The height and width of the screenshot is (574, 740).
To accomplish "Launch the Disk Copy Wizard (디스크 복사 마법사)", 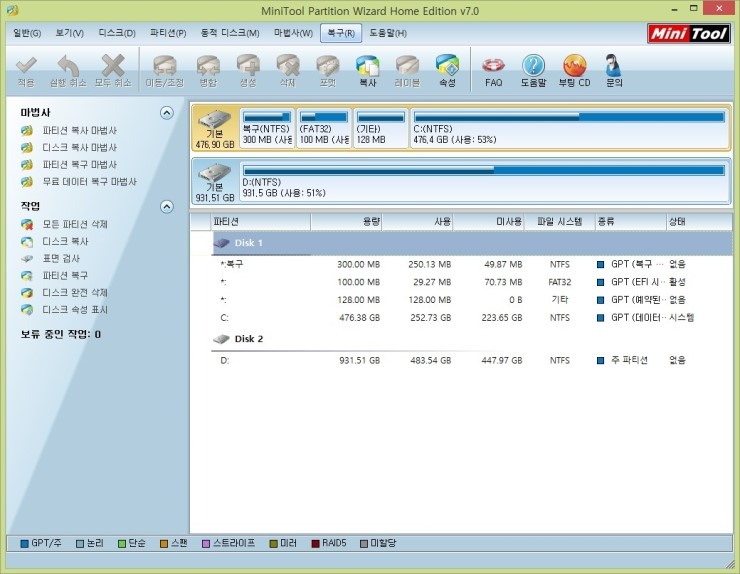I will [x=79, y=147].
